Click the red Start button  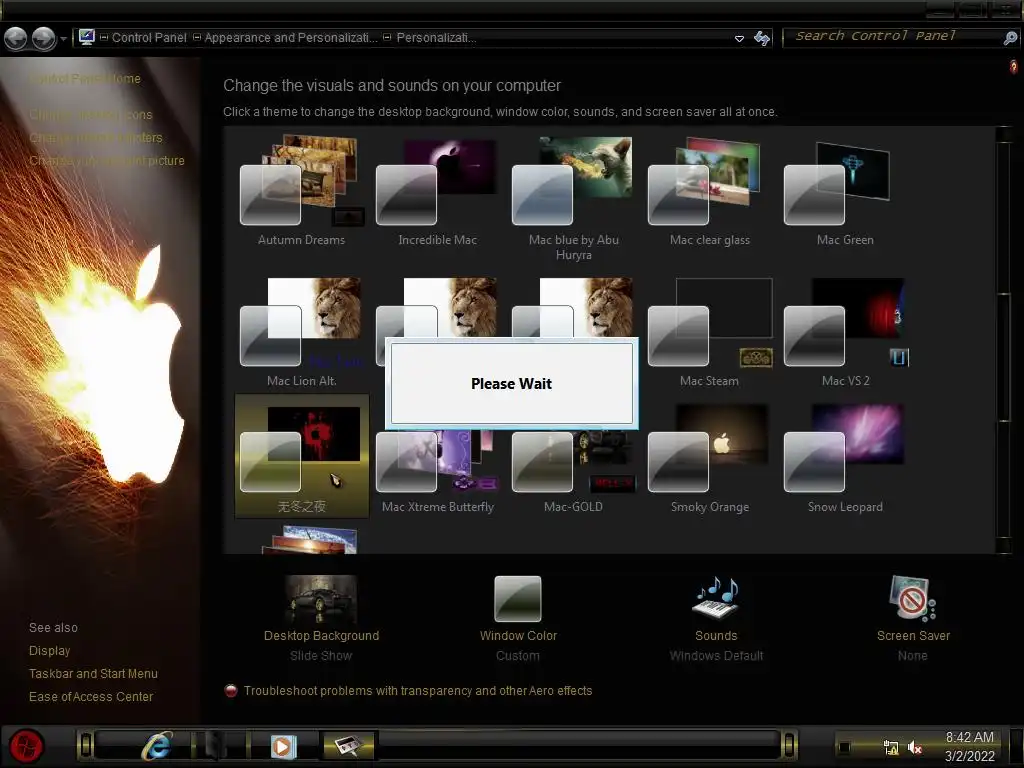(27, 745)
